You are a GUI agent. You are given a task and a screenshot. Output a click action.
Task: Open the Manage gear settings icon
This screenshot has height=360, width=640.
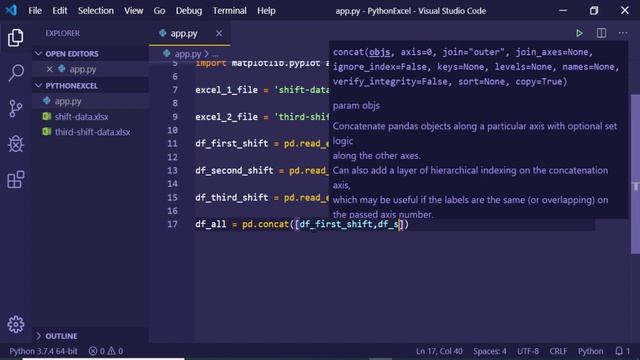coord(16,324)
